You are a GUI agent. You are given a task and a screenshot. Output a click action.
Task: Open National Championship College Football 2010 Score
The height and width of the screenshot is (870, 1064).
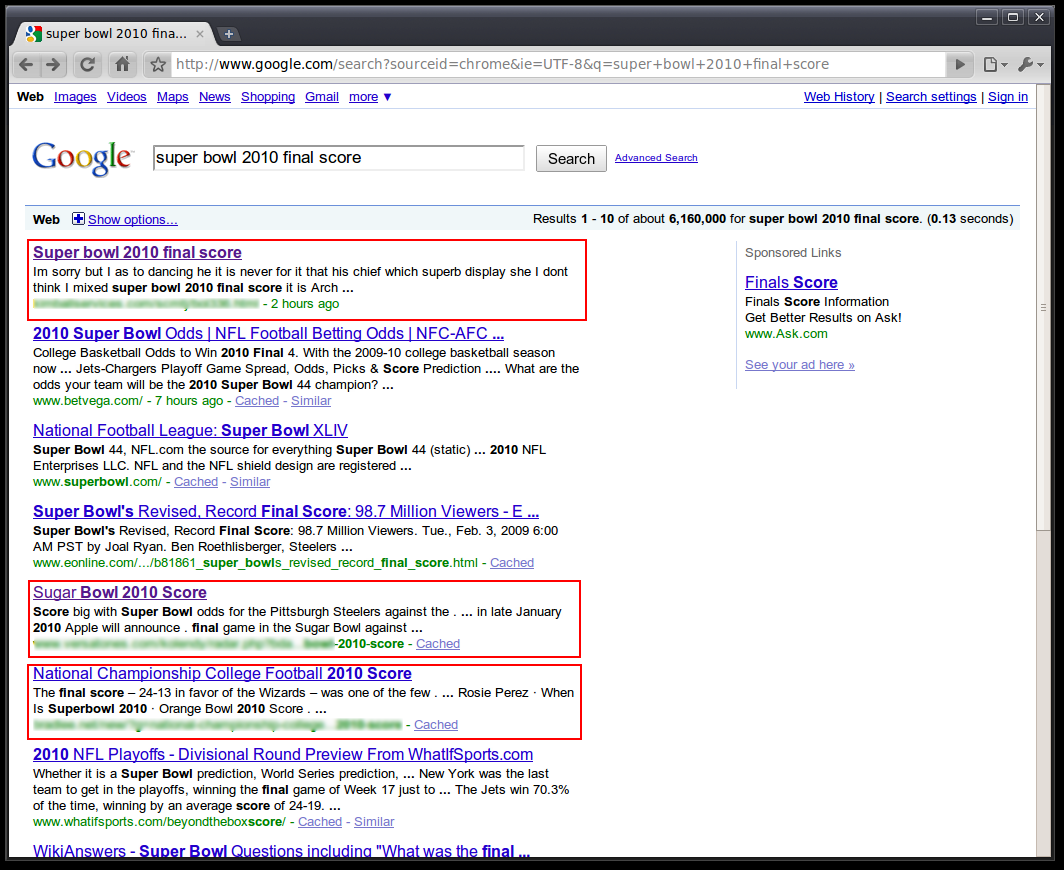pyautogui.click(x=223, y=673)
